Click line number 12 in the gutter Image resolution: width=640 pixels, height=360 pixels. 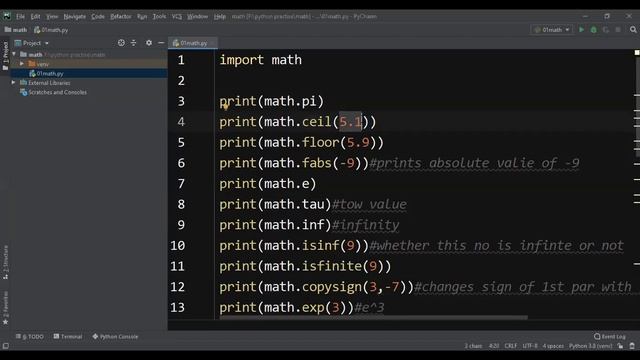click(178, 287)
